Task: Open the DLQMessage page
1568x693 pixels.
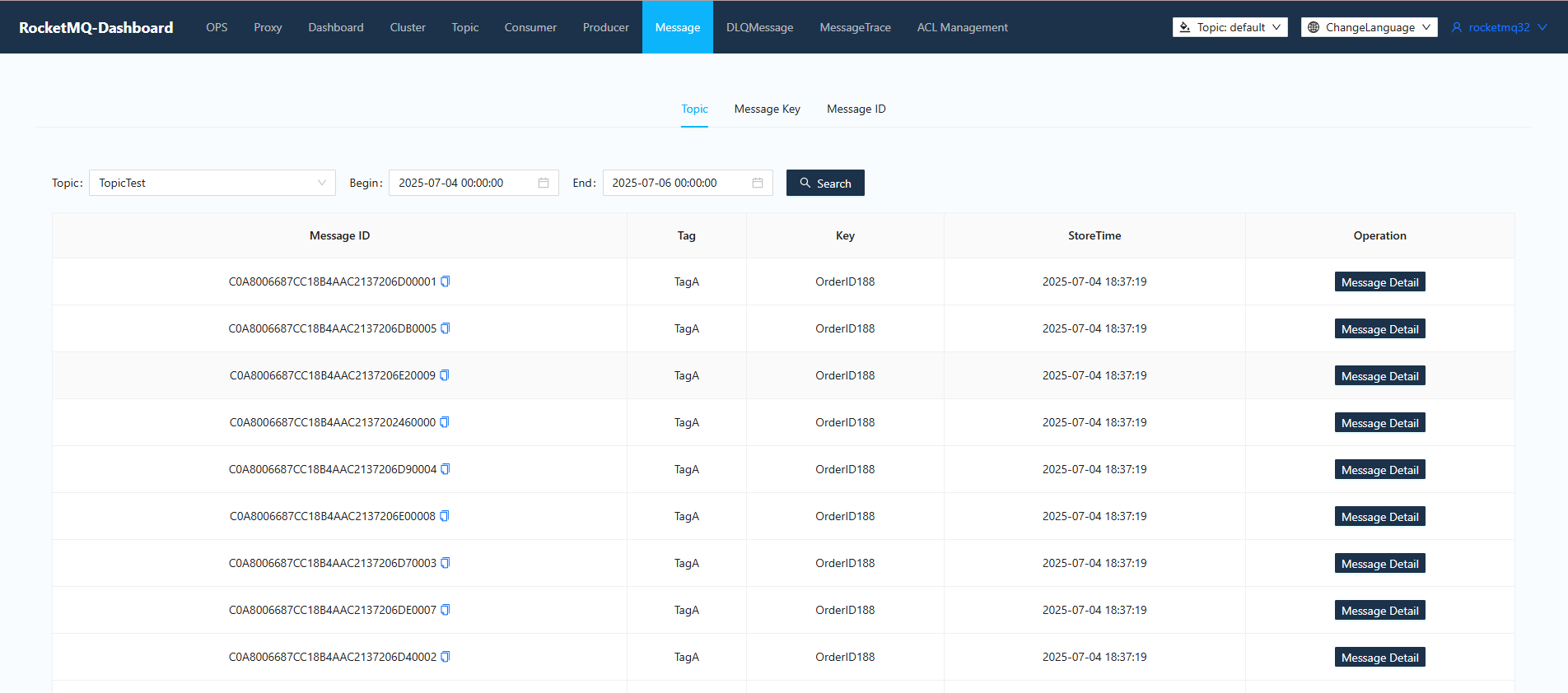Action: point(760,27)
